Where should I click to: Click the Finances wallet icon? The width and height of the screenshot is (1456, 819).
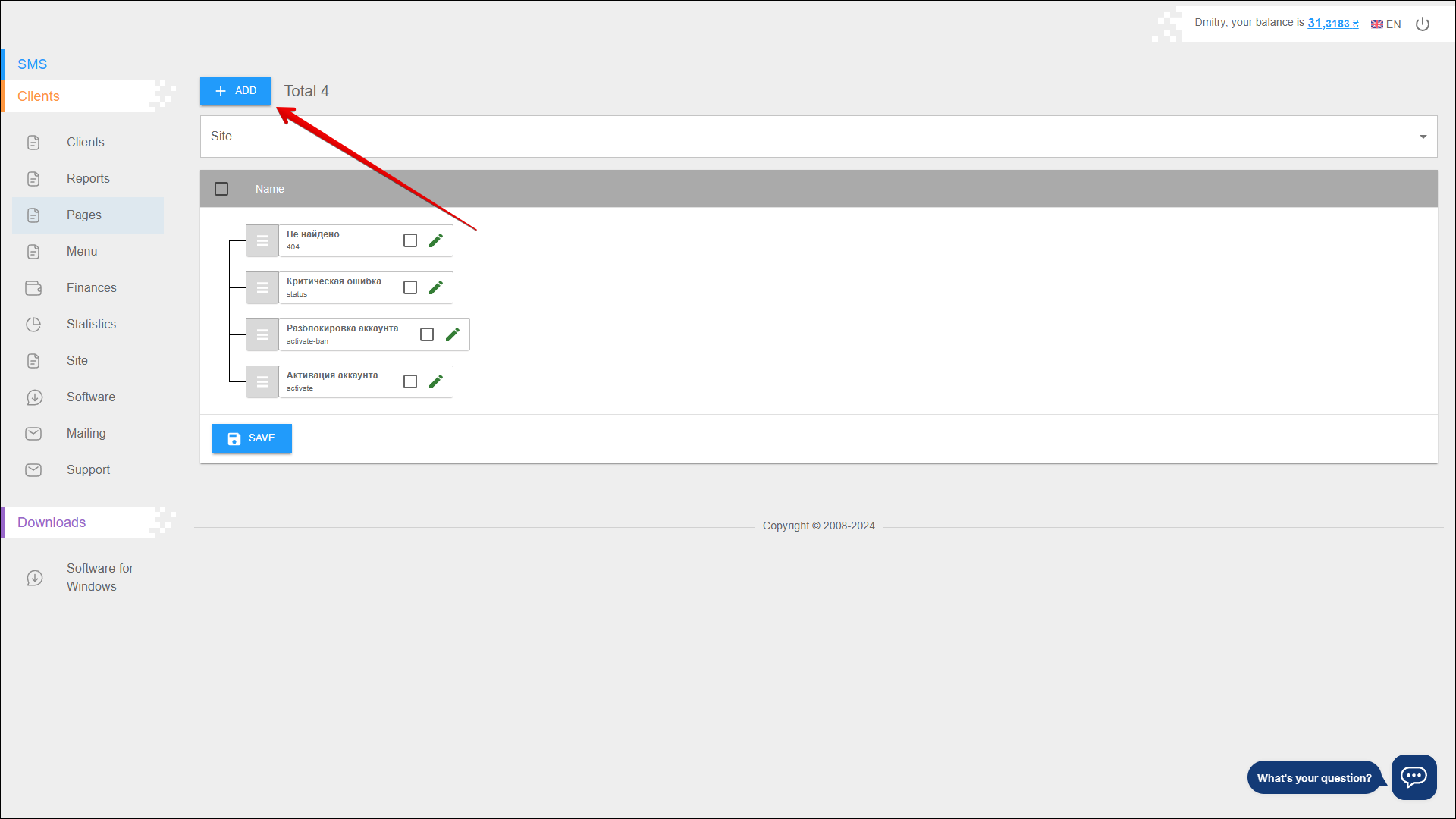click(x=33, y=288)
